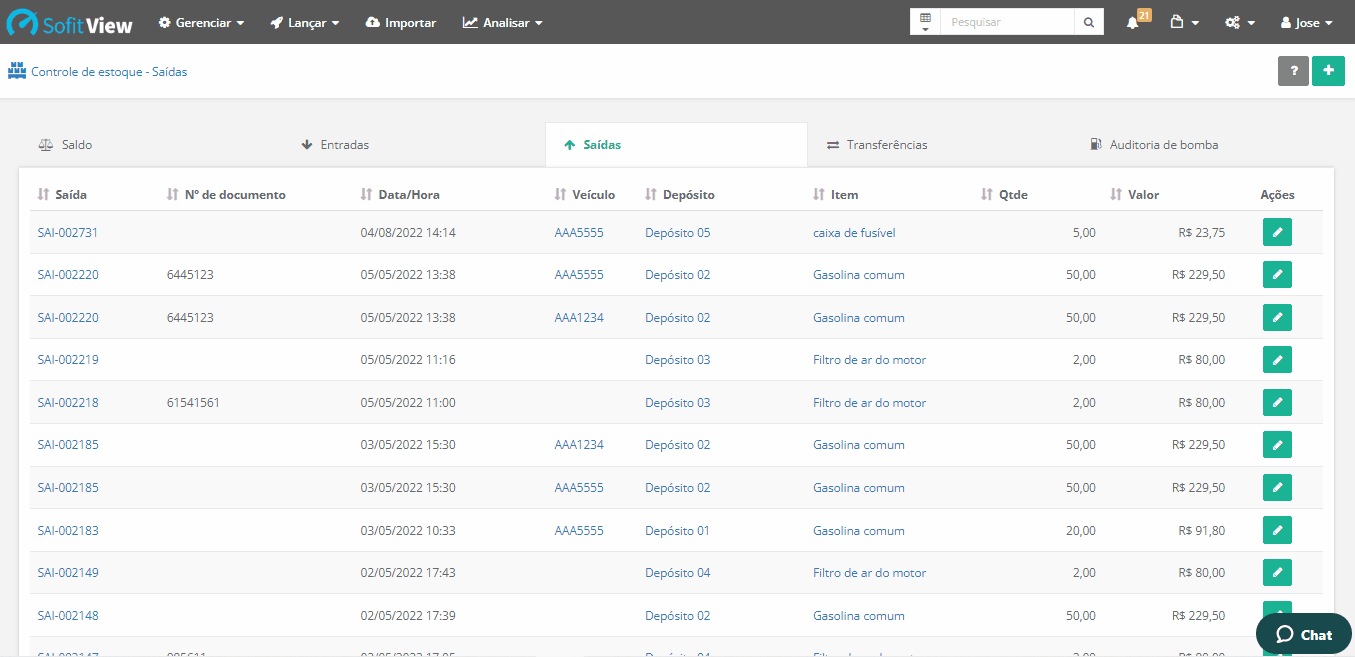Open the settings gears dropdown

coord(1240,22)
